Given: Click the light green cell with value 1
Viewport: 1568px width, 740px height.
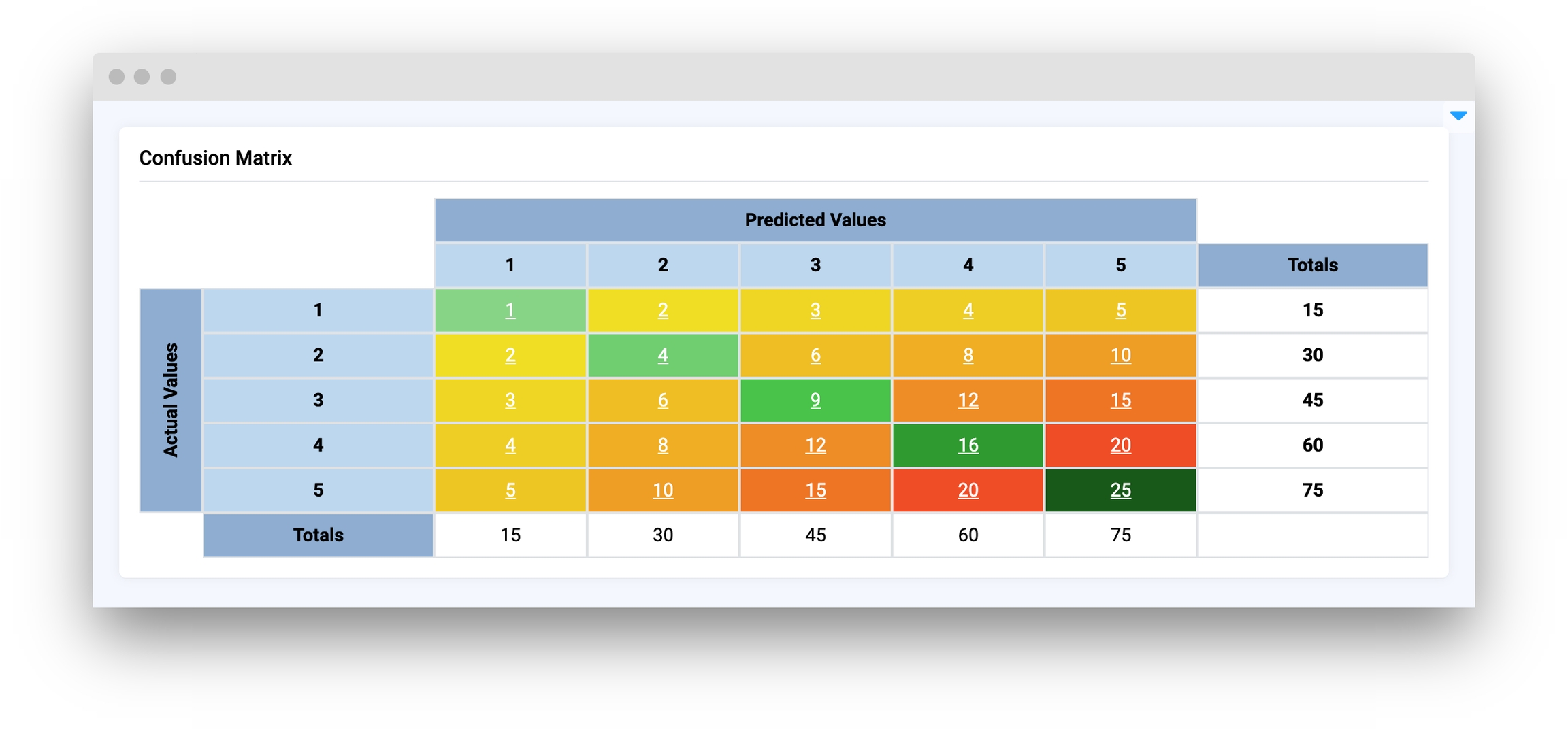Looking at the screenshot, I should 510,310.
